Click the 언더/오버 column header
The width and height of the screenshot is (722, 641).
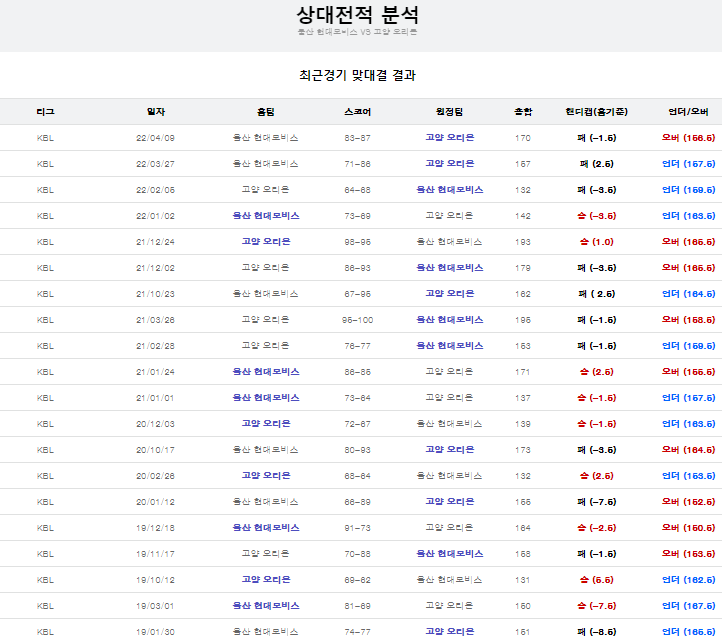point(688,111)
